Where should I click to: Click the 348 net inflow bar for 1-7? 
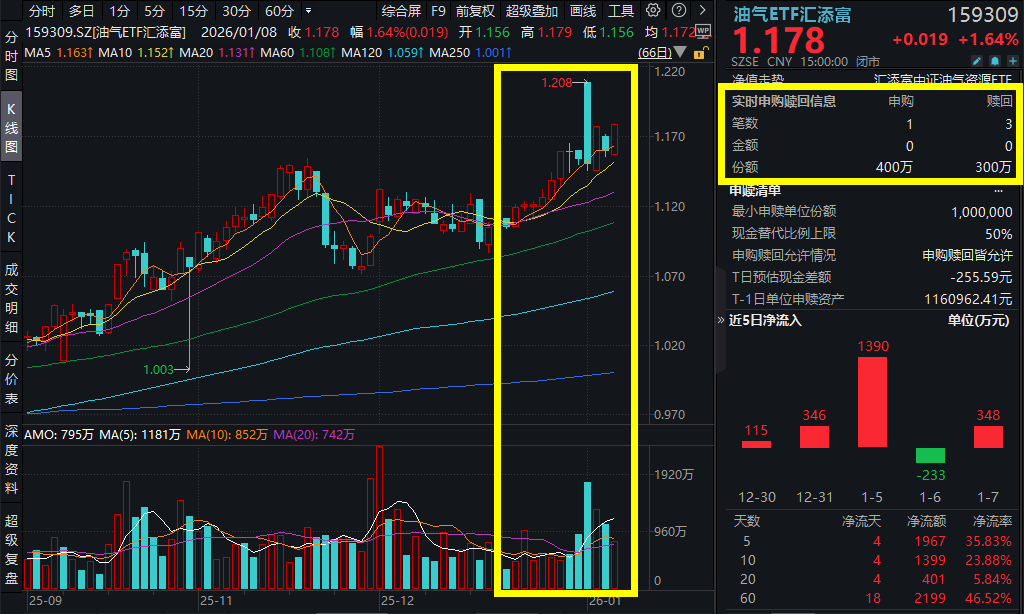988,436
